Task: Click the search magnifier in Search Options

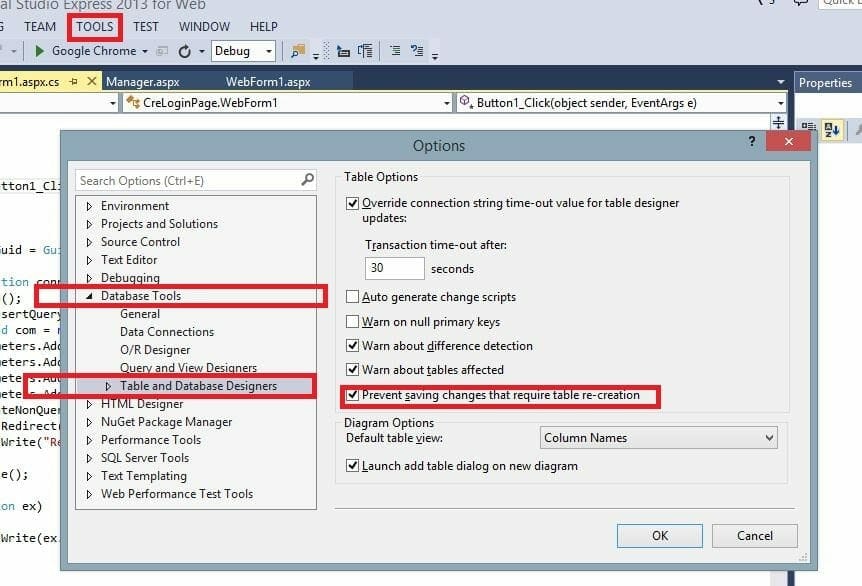Action: click(307, 180)
